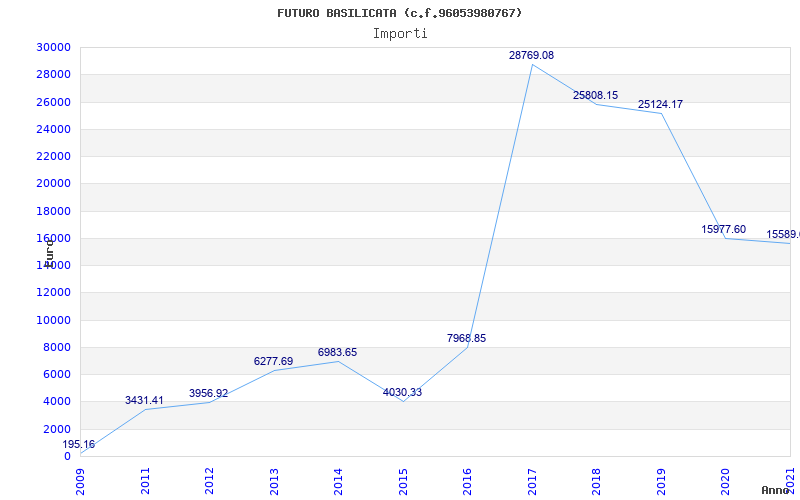Screen dimensions: 800x500
Task: Click the chart title FUTURO BASILICATA
Action: (x=399, y=13)
